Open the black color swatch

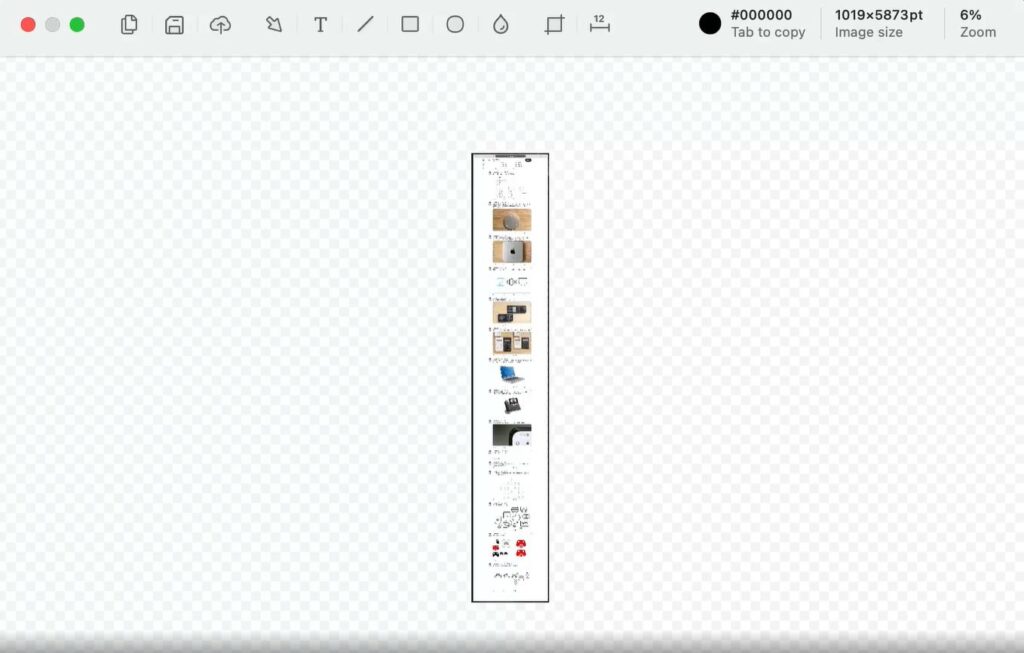pyautogui.click(x=710, y=24)
